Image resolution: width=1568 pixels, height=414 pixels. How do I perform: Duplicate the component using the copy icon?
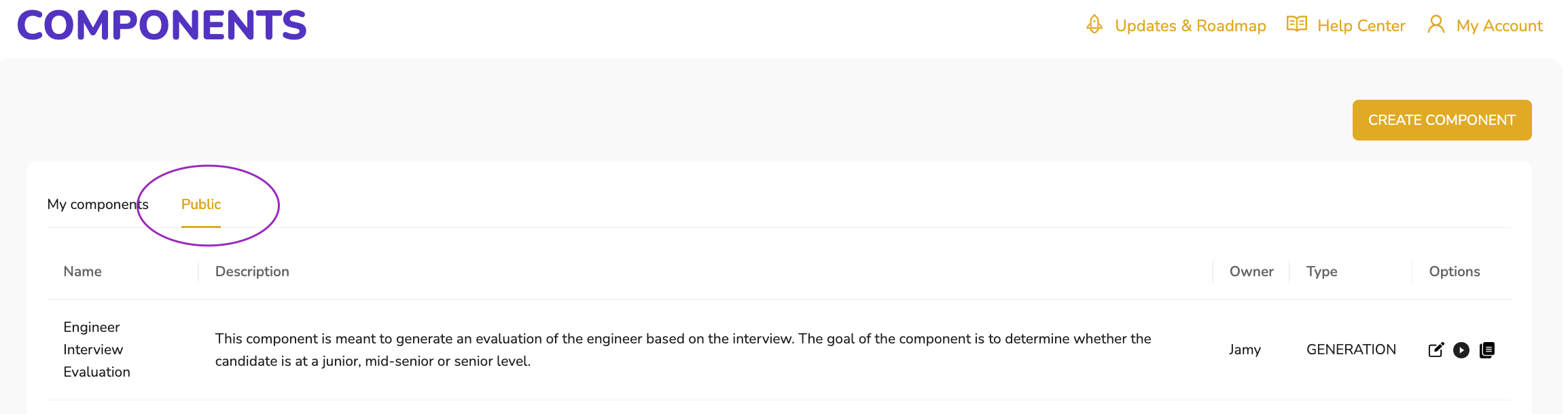coord(1487,350)
